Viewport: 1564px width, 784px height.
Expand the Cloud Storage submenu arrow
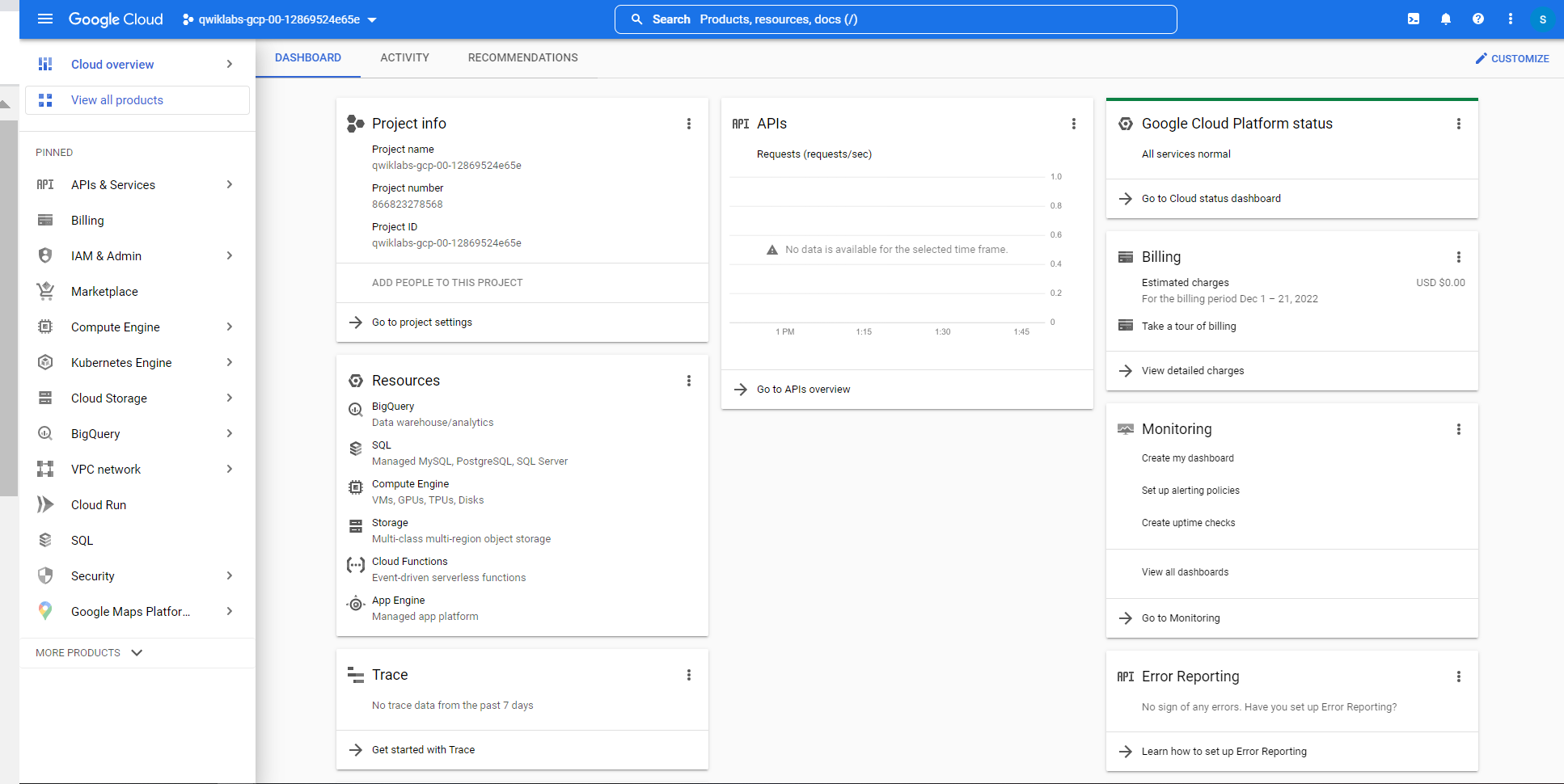tap(230, 398)
